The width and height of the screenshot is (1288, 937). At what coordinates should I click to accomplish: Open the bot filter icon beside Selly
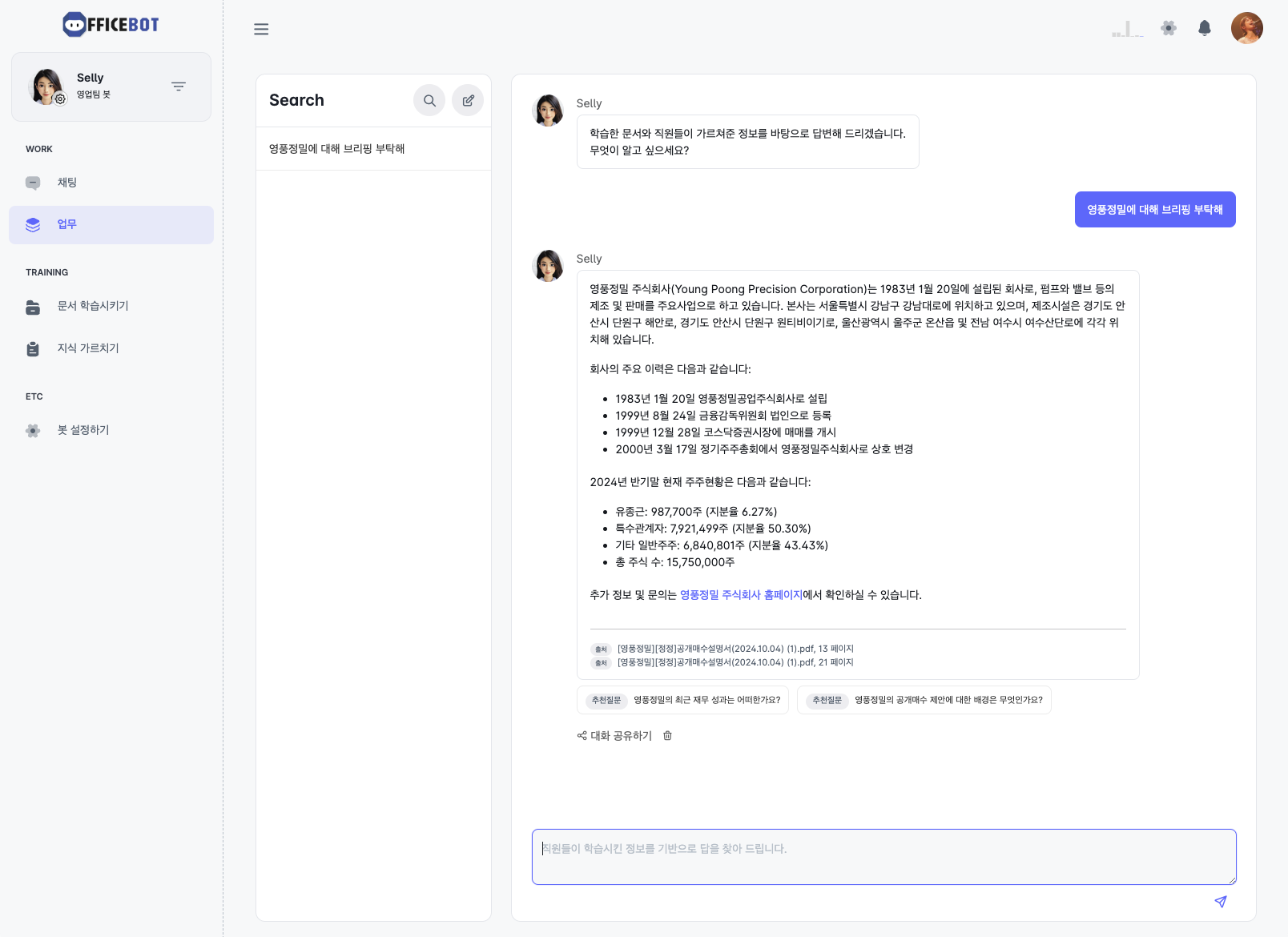(x=179, y=86)
